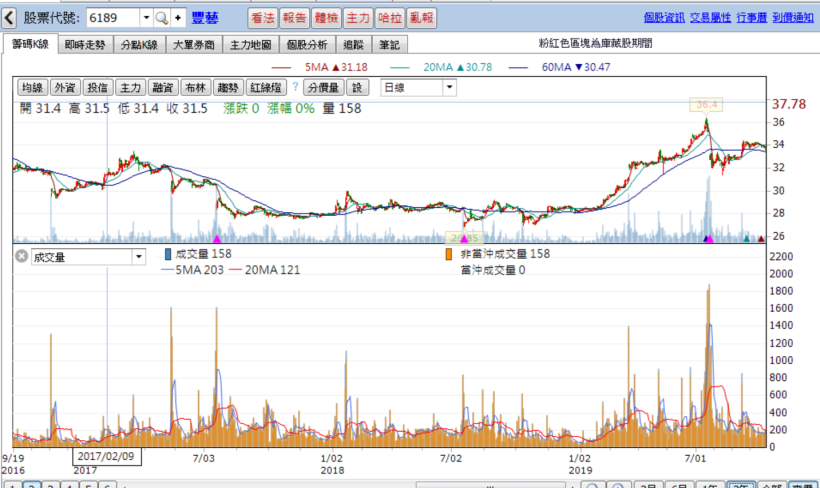Open the 大單券商 tab
Image resolution: width=820 pixels, height=488 pixels.
click(194, 45)
